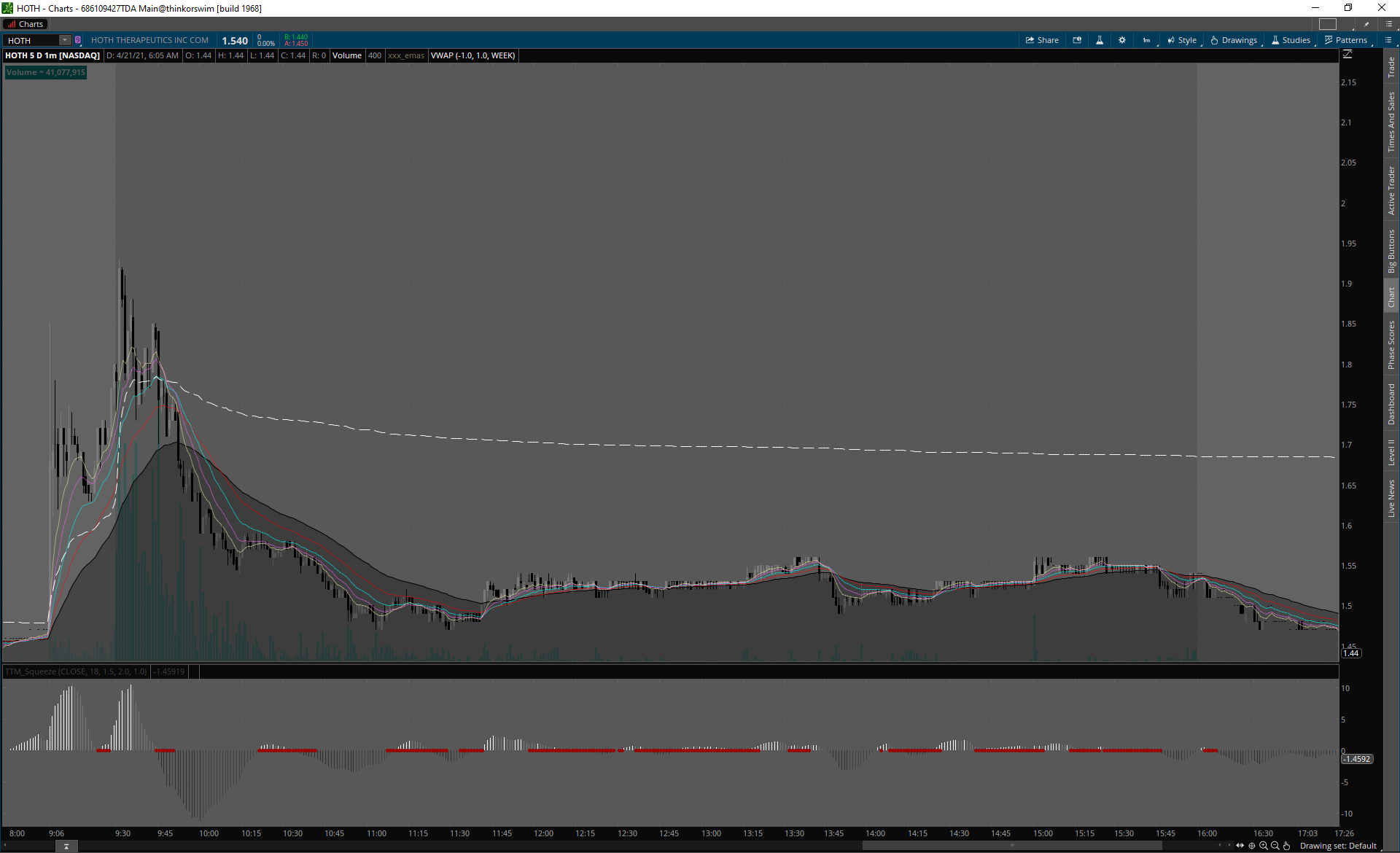This screenshot has width=1400, height=853.
Task: Open the Active Trader side tab
Action: [x=1391, y=190]
